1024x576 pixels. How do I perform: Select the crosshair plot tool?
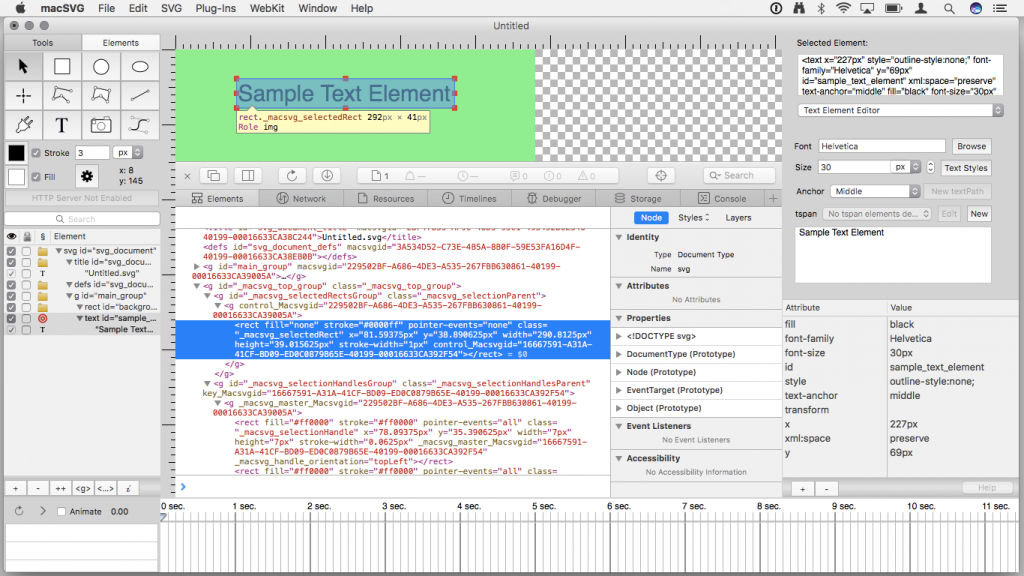(x=21, y=95)
